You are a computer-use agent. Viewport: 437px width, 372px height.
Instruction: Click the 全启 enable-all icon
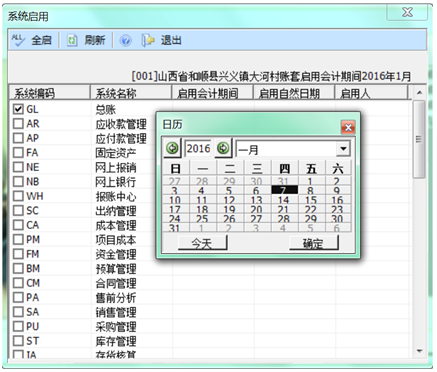[x=18, y=40]
